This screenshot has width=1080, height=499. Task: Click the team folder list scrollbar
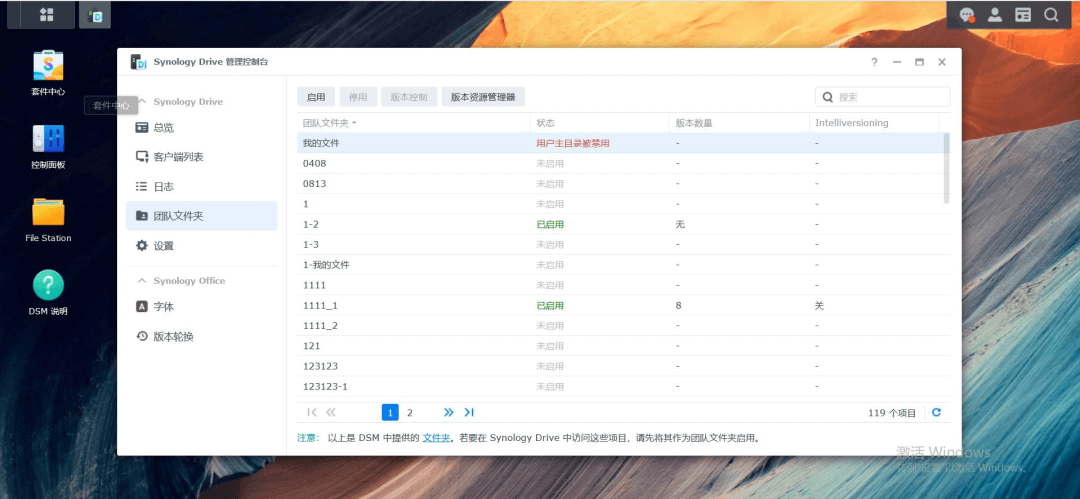click(x=946, y=168)
